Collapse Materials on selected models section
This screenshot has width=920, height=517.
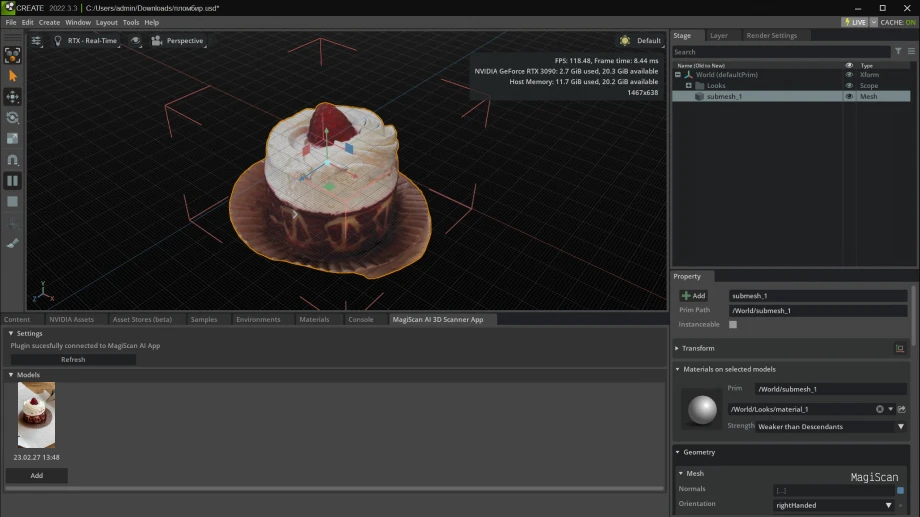coord(677,369)
